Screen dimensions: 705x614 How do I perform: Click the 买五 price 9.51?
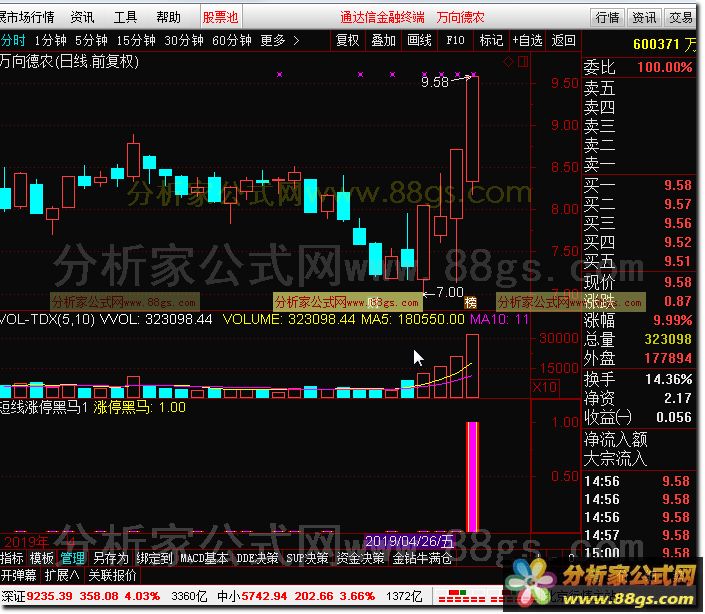[x=678, y=261]
